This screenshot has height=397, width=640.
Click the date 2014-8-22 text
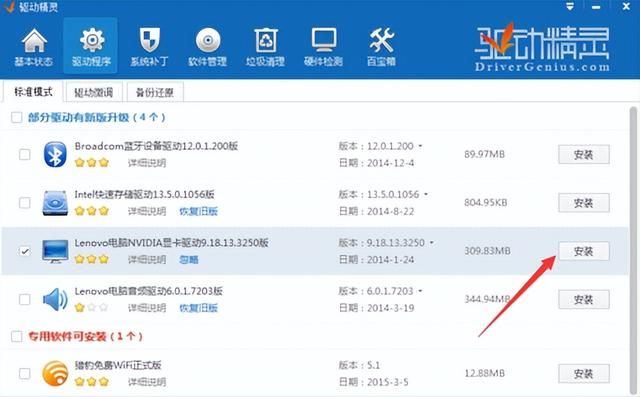(x=391, y=211)
